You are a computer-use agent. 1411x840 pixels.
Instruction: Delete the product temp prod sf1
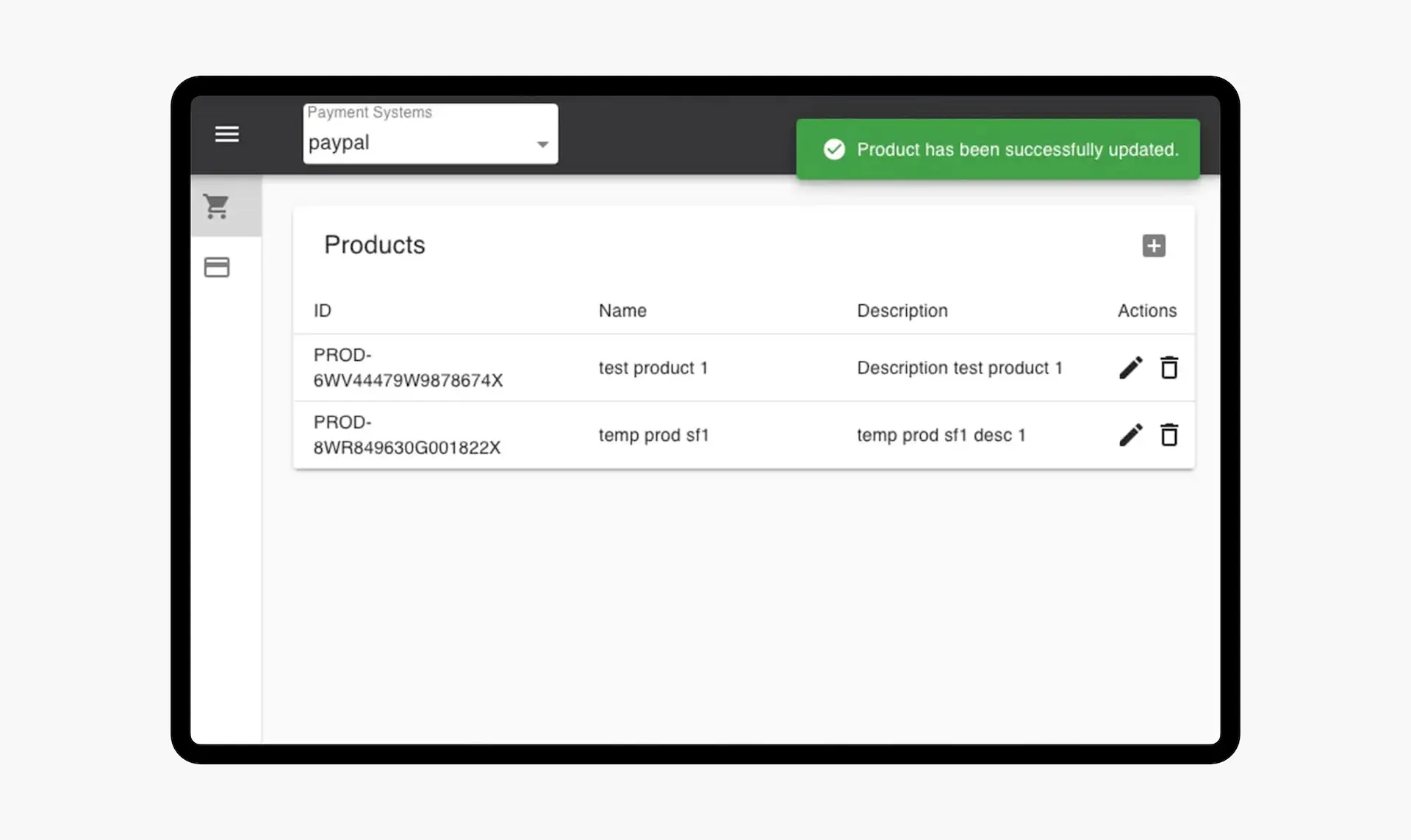click(x=1169, y=434)
